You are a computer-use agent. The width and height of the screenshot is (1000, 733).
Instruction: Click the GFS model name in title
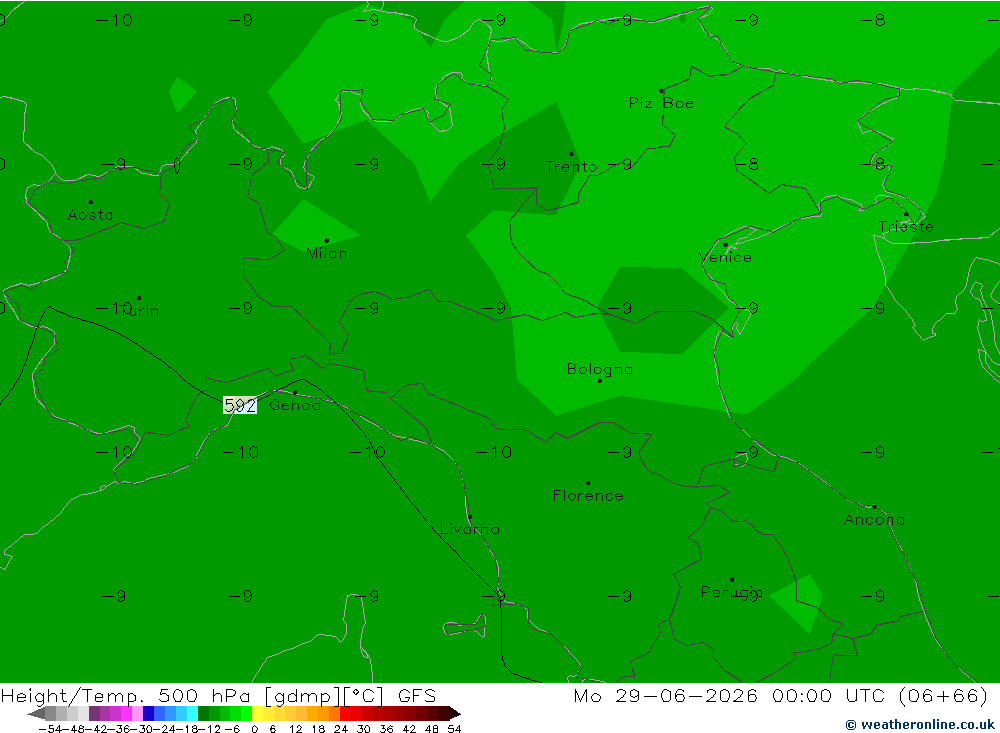pos(416,695)
